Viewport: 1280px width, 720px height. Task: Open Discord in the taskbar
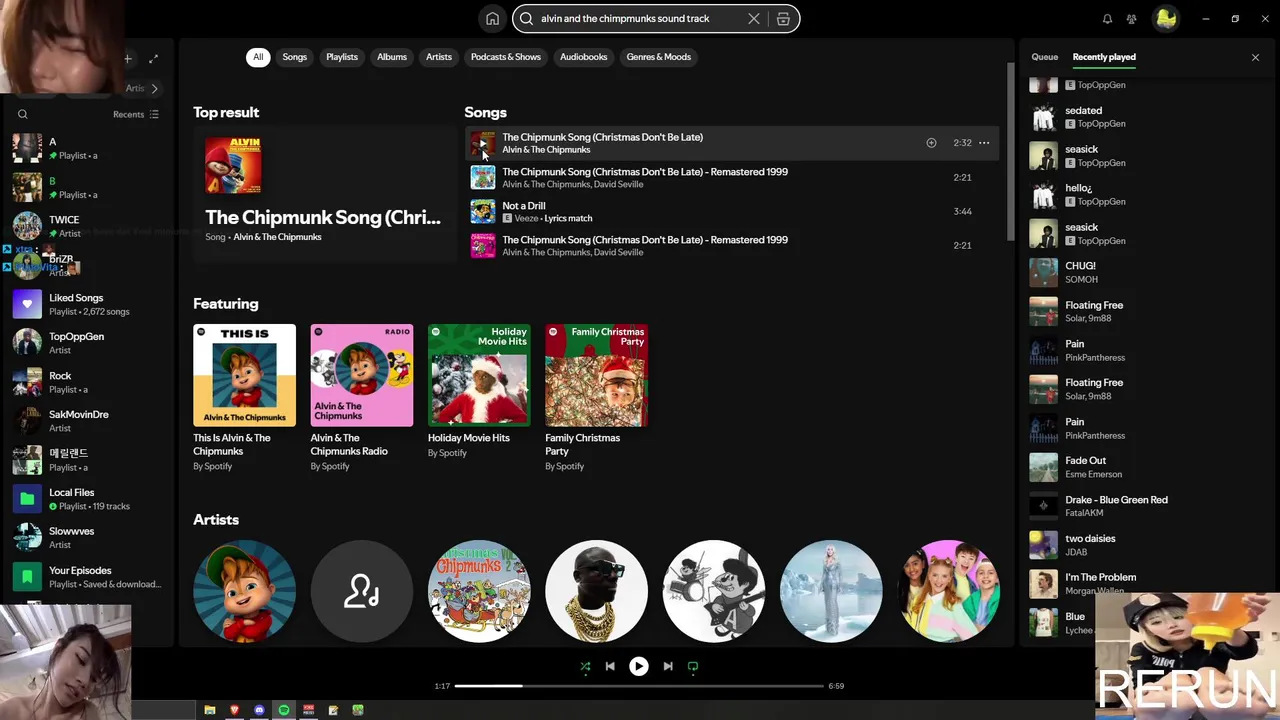click(259, 710)
